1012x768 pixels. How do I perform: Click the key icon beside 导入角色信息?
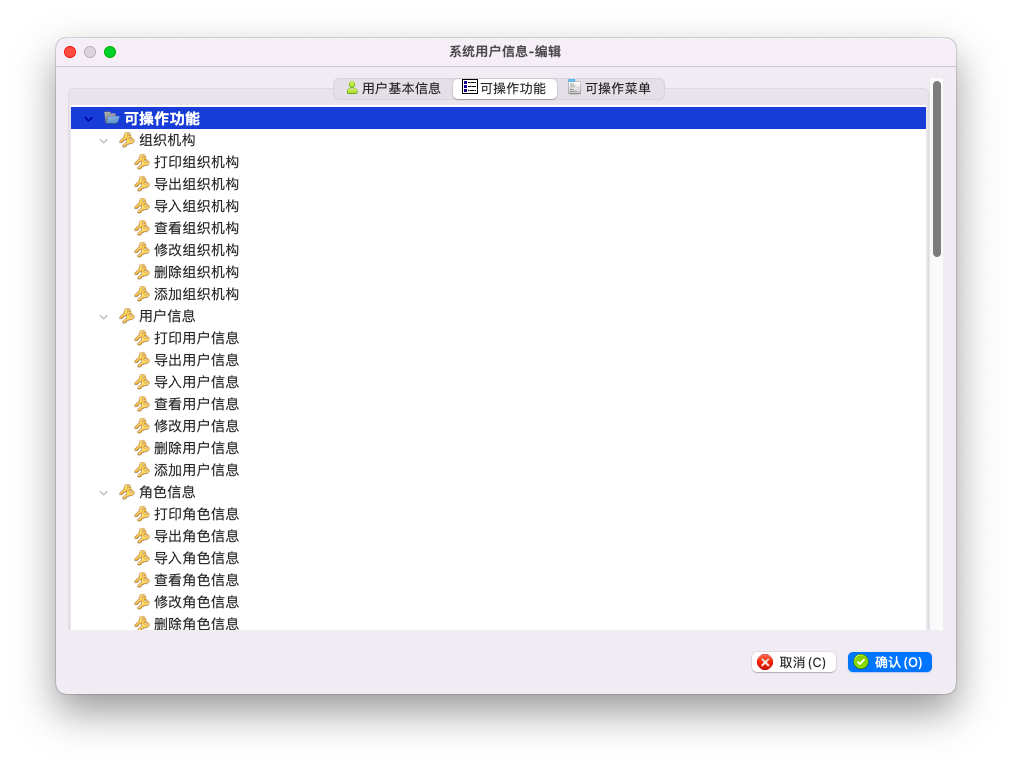pyautogui.click(x=142, y=558)
